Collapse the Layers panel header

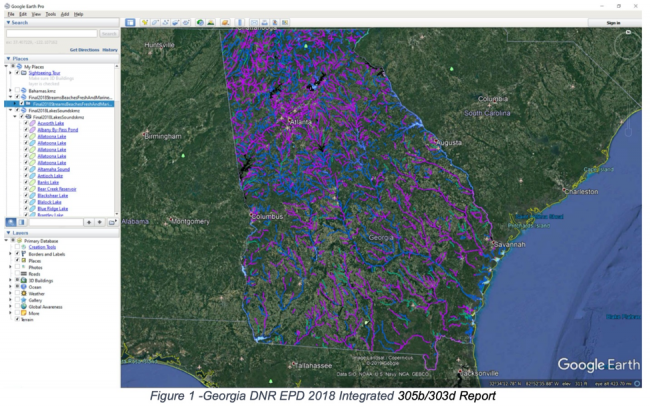[x=8, y=232]
